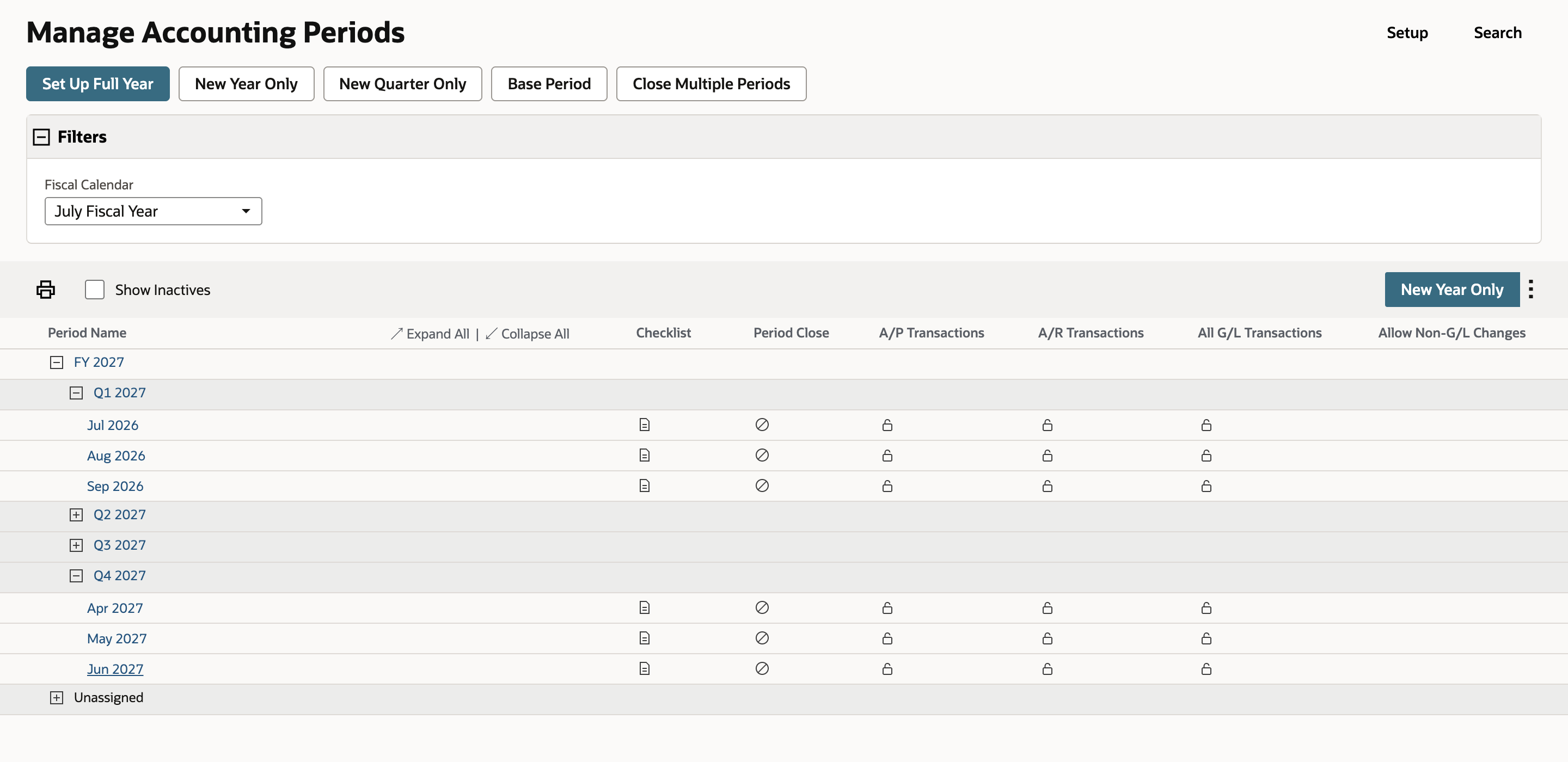Click the blue New Year Only list button
This screenshot has width=1568, height=762.
click(1451, 290)
